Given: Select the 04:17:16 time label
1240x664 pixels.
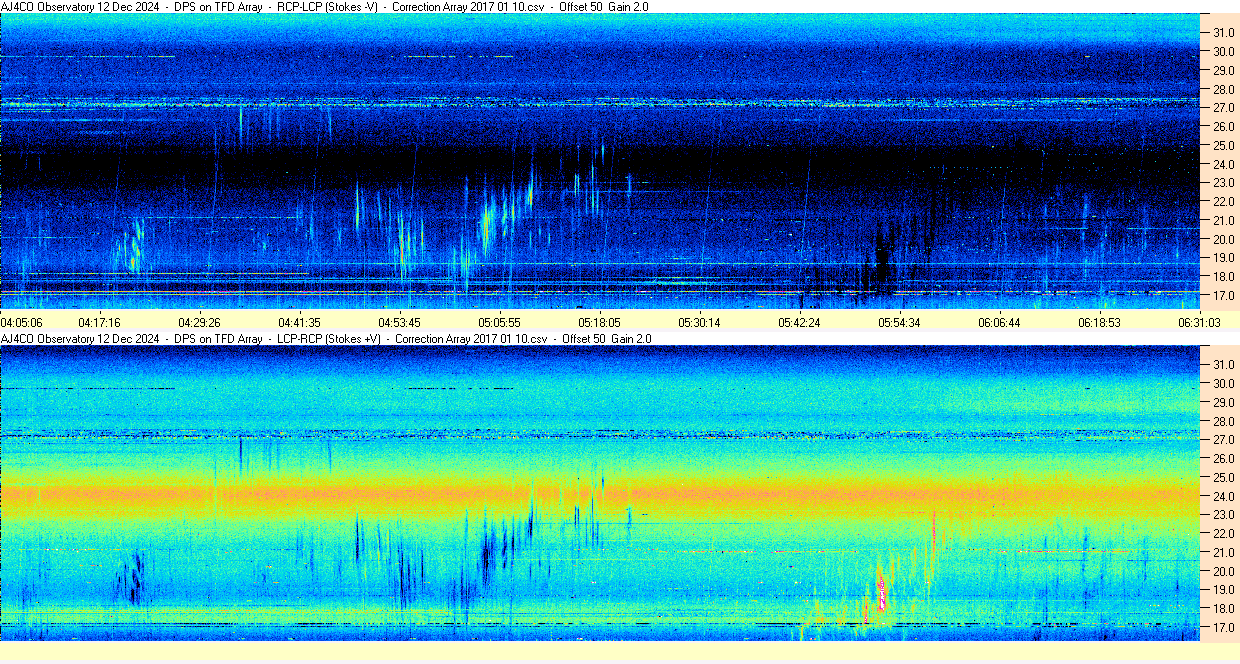Looking at the screenshot, I should pyautogui.click(x=99, y=323).
